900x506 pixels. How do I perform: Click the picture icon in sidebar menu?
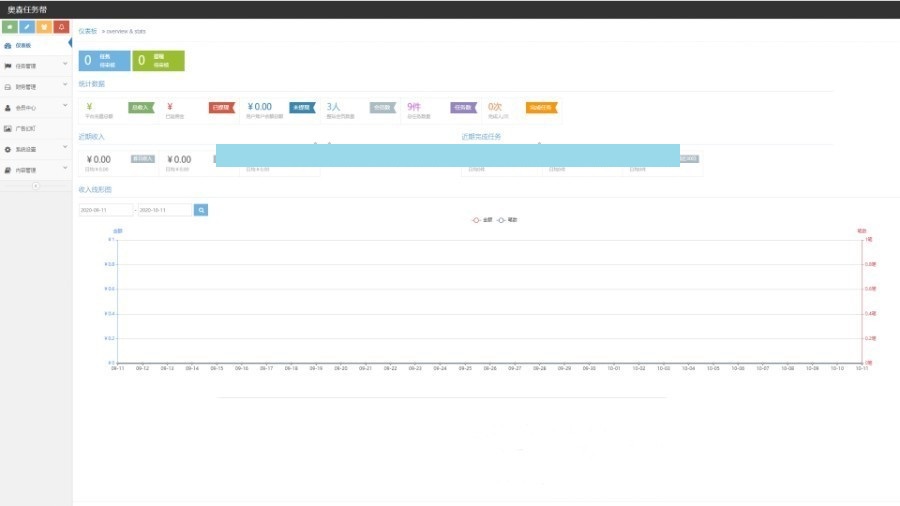pos(8,128)
